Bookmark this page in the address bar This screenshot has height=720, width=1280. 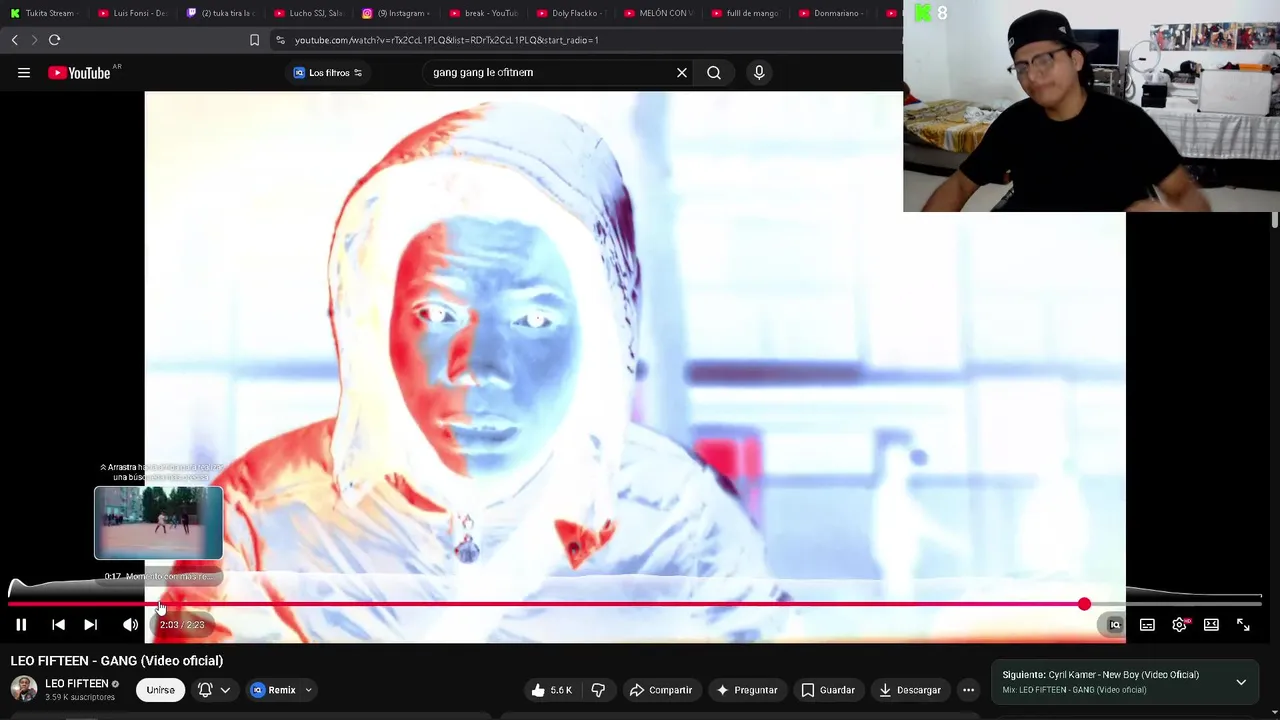254,40
